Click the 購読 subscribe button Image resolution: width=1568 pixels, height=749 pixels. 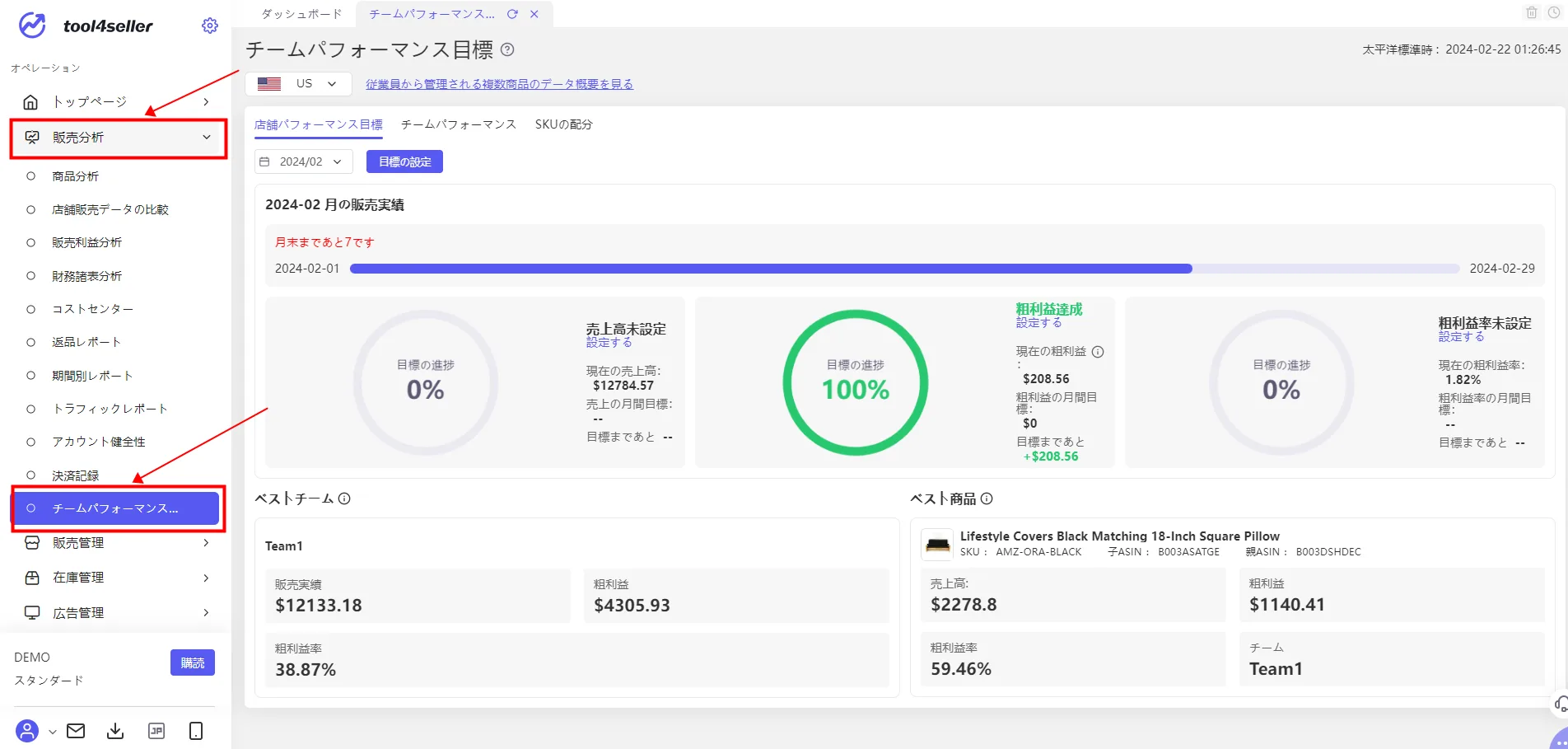click(x=193, y=662)
